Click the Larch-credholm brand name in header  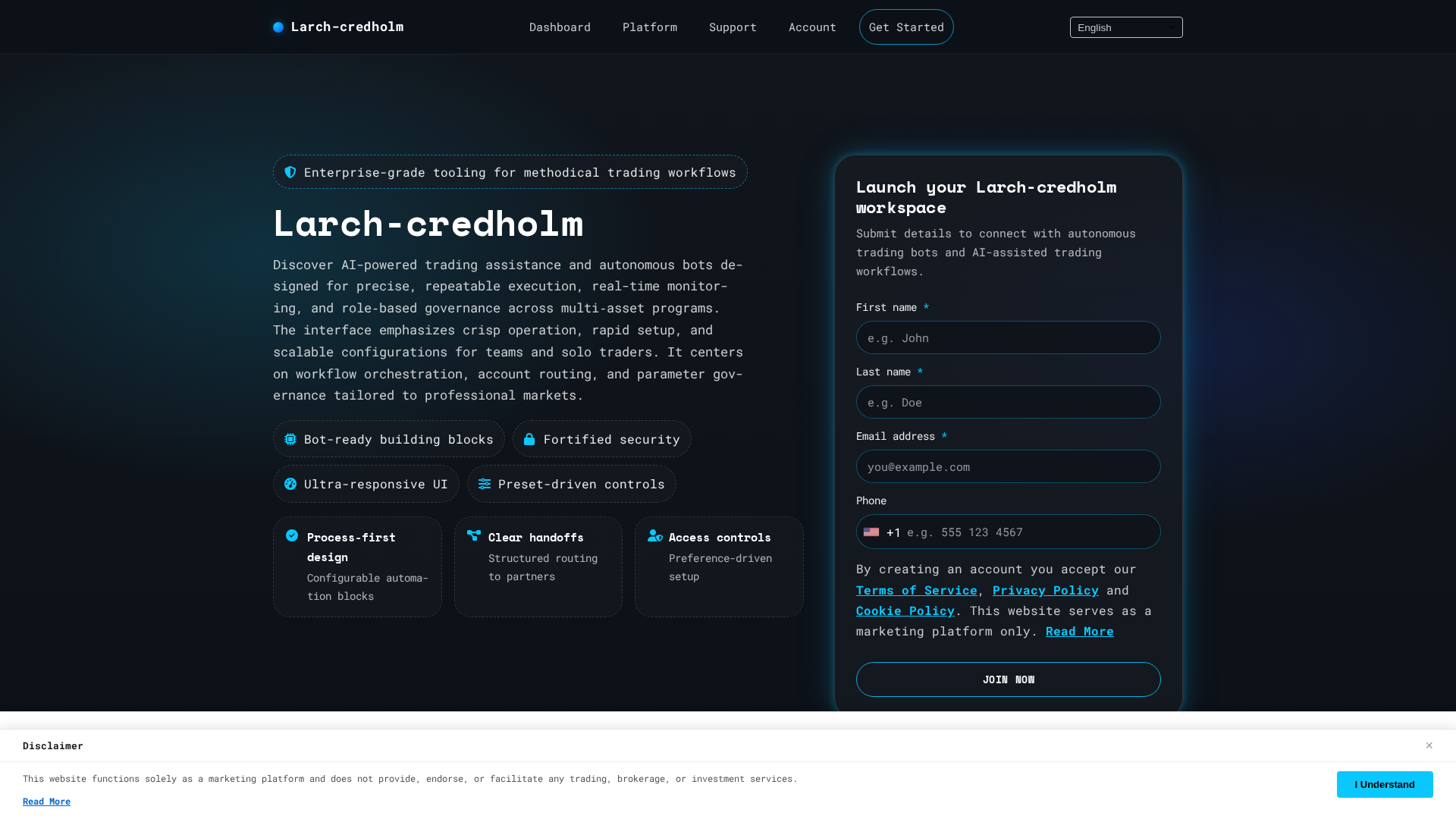point(347,27)
